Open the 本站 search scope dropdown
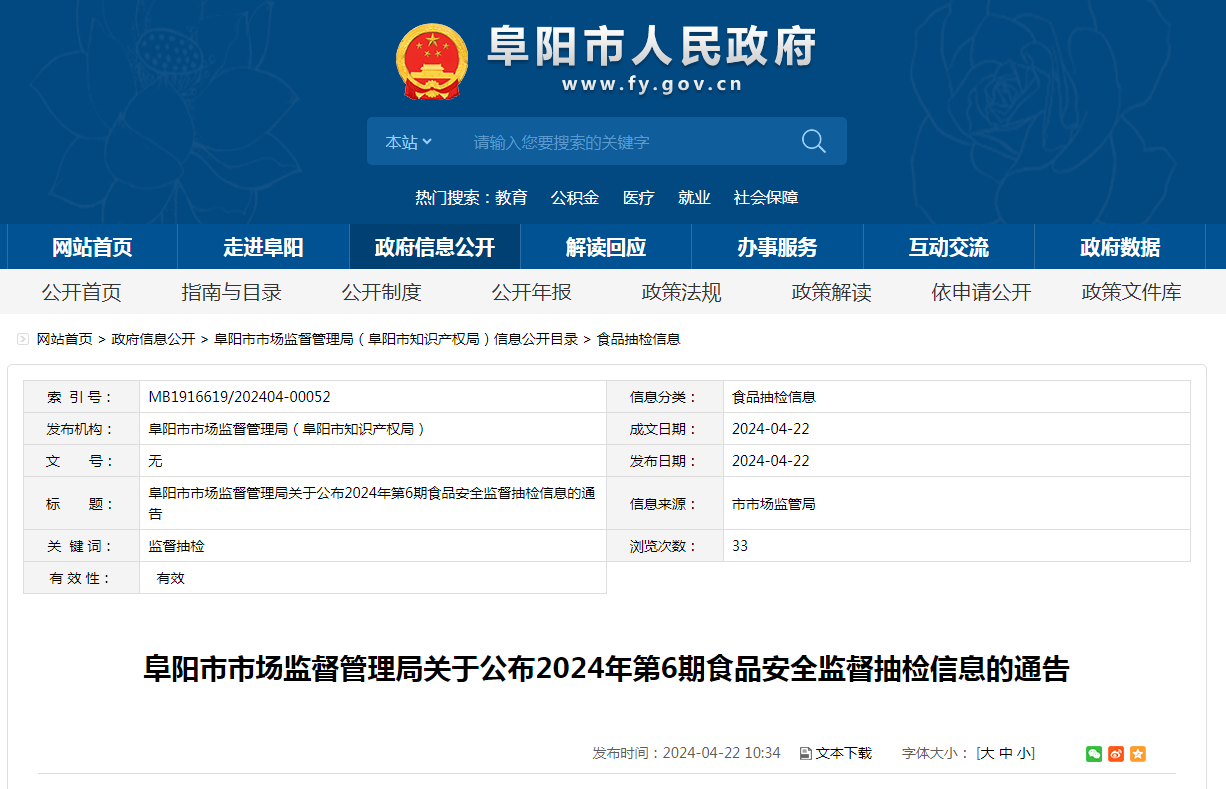The height and width of the screenshot is (789, 1226). tap(409, 142)
